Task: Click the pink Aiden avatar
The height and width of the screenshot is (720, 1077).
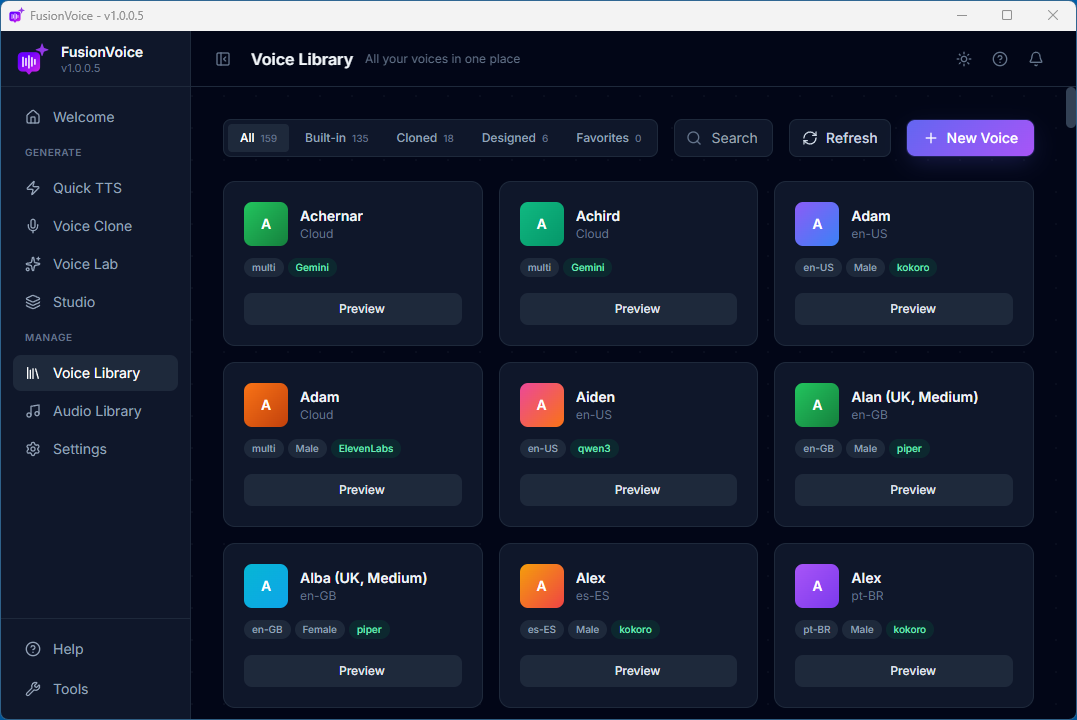Action: coord(541,405)
